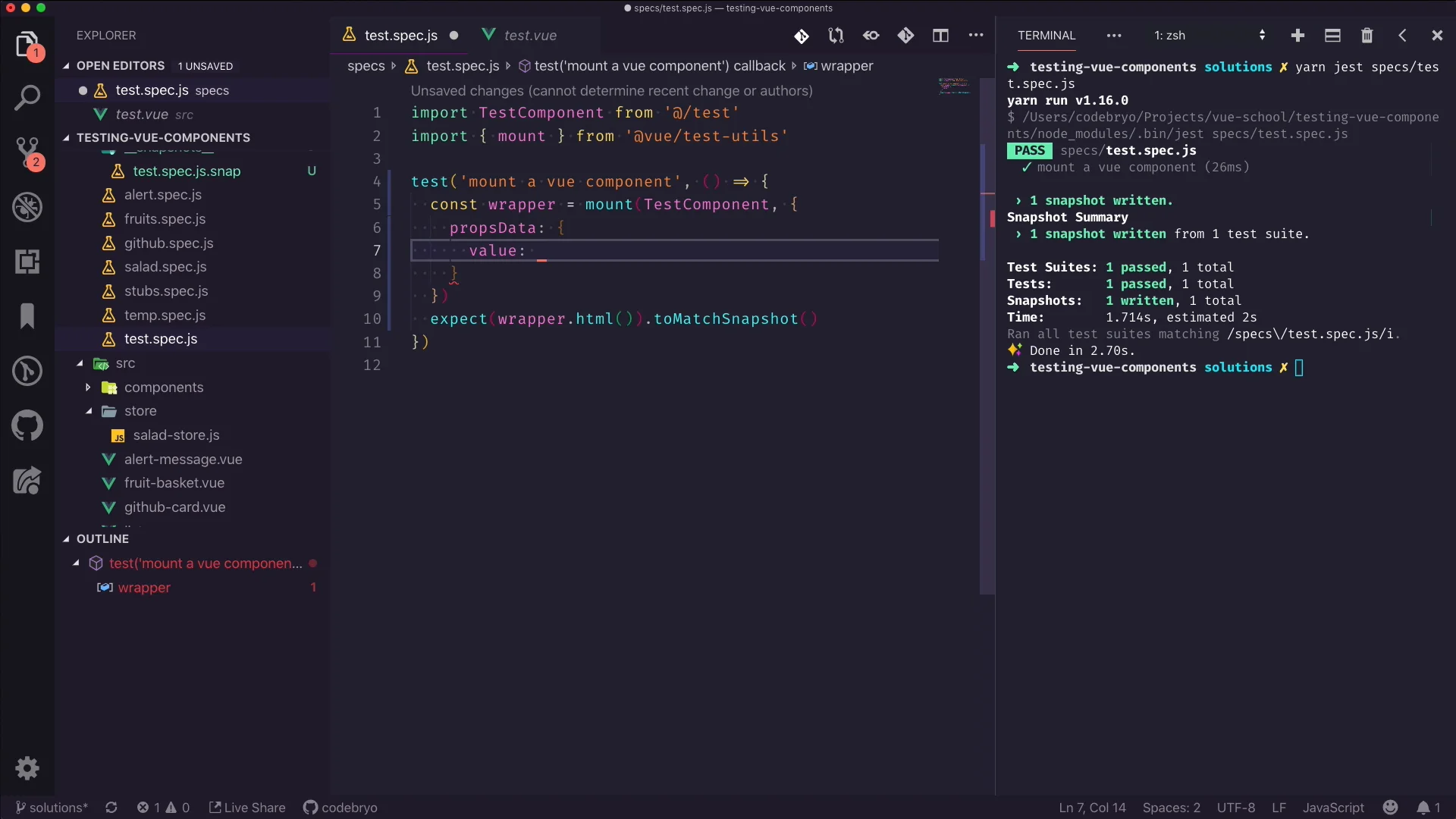Switch to the test.vue editor tab
Viewport: 1456px width, 819px height.
pyautogui.click(x=530, y=36)
